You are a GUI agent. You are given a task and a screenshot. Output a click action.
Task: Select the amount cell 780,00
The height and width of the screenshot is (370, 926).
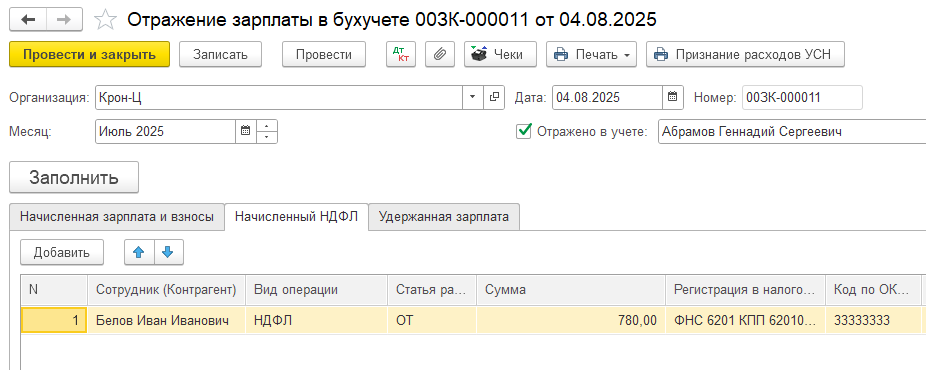(571, 320)
